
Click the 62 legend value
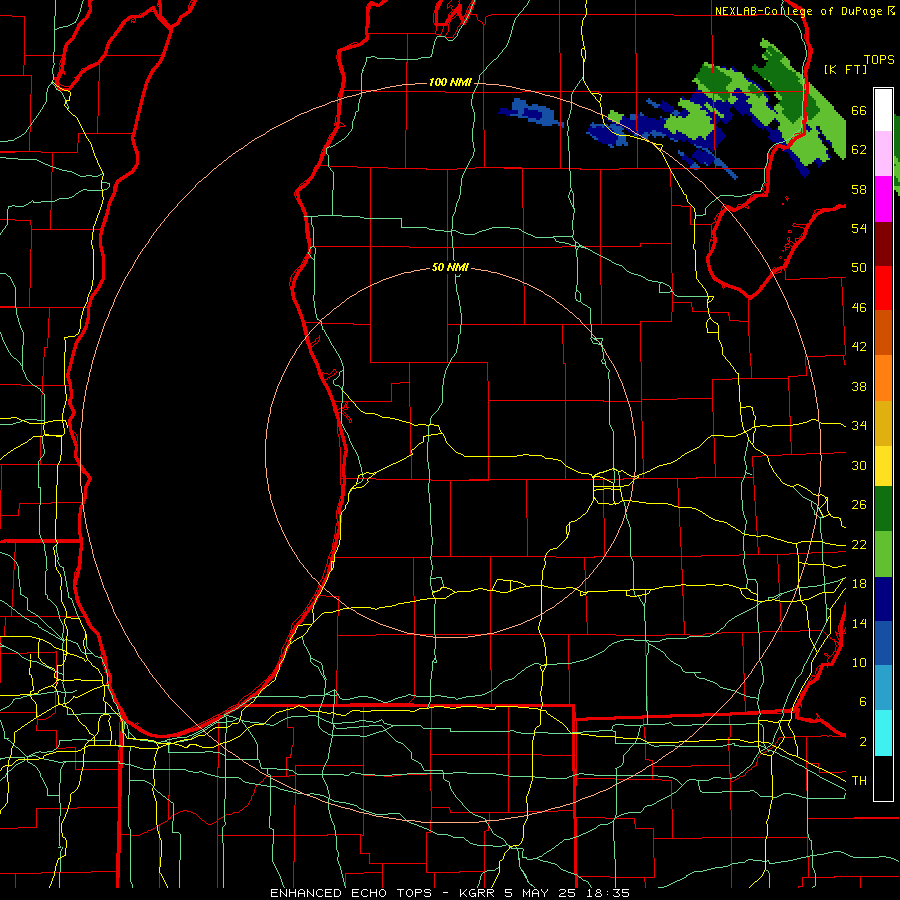point(859,149)
